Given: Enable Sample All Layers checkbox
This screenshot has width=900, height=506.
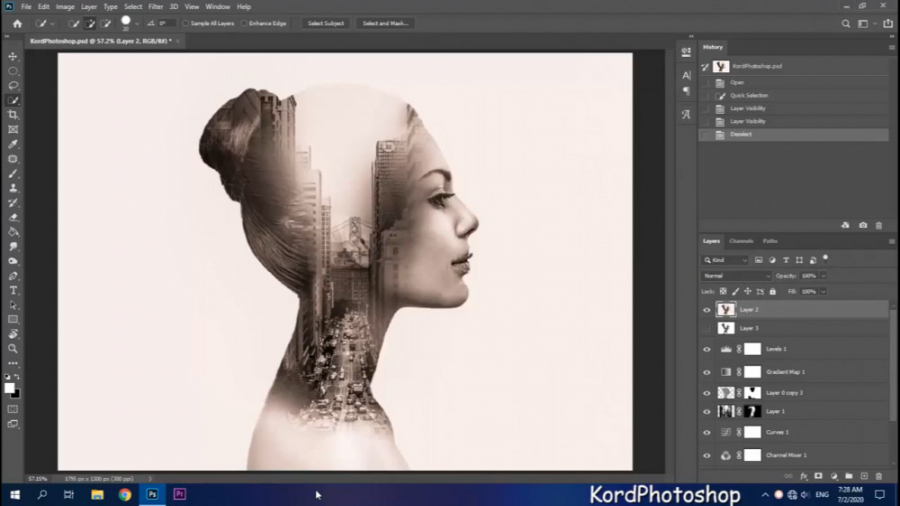Looking at the screenshot, I should click(186, 23).
